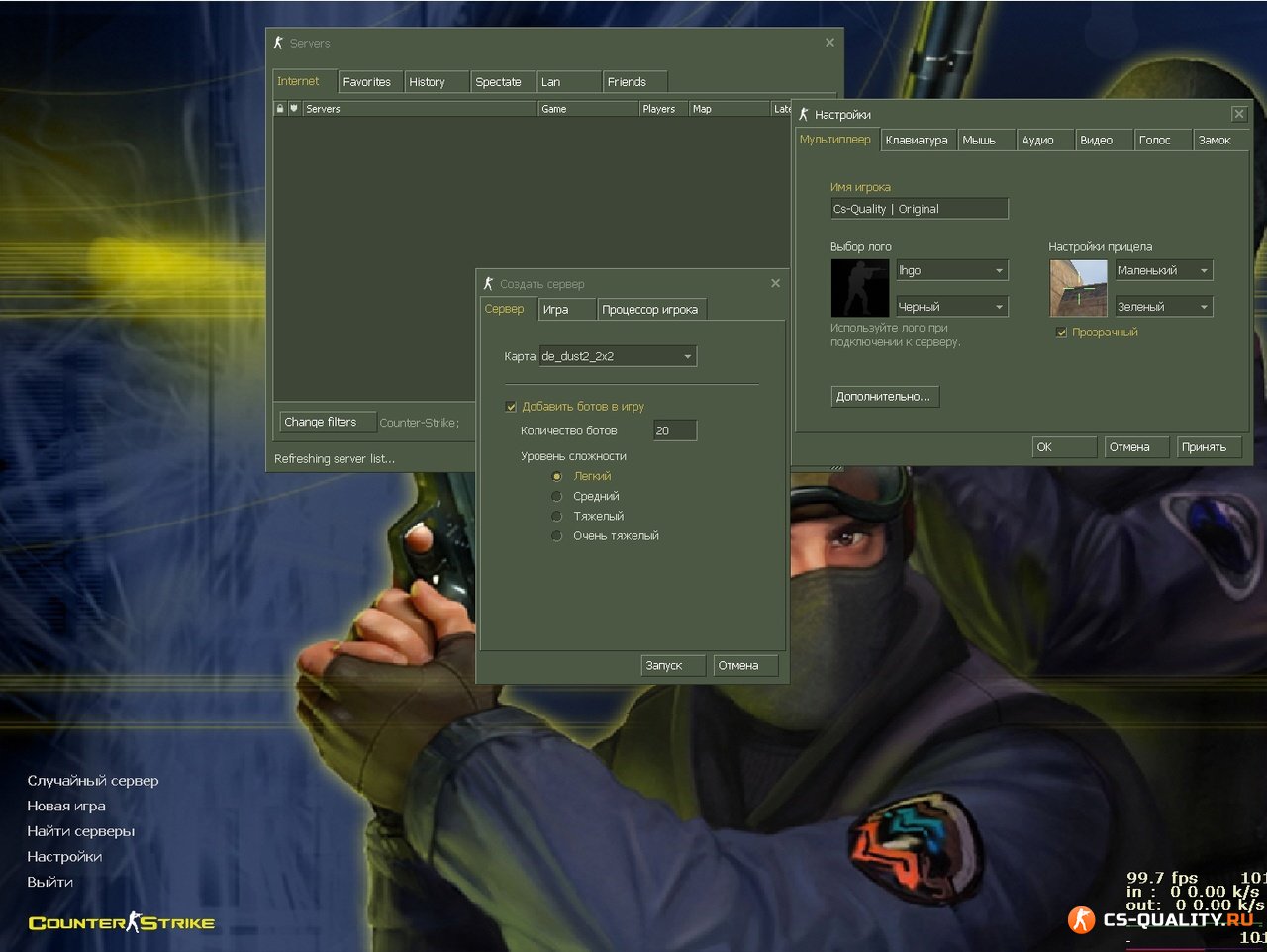Viewport: 1267px width, 952px height.
Task: Select the Видео settings tab
Action: tap(1104, 141)
